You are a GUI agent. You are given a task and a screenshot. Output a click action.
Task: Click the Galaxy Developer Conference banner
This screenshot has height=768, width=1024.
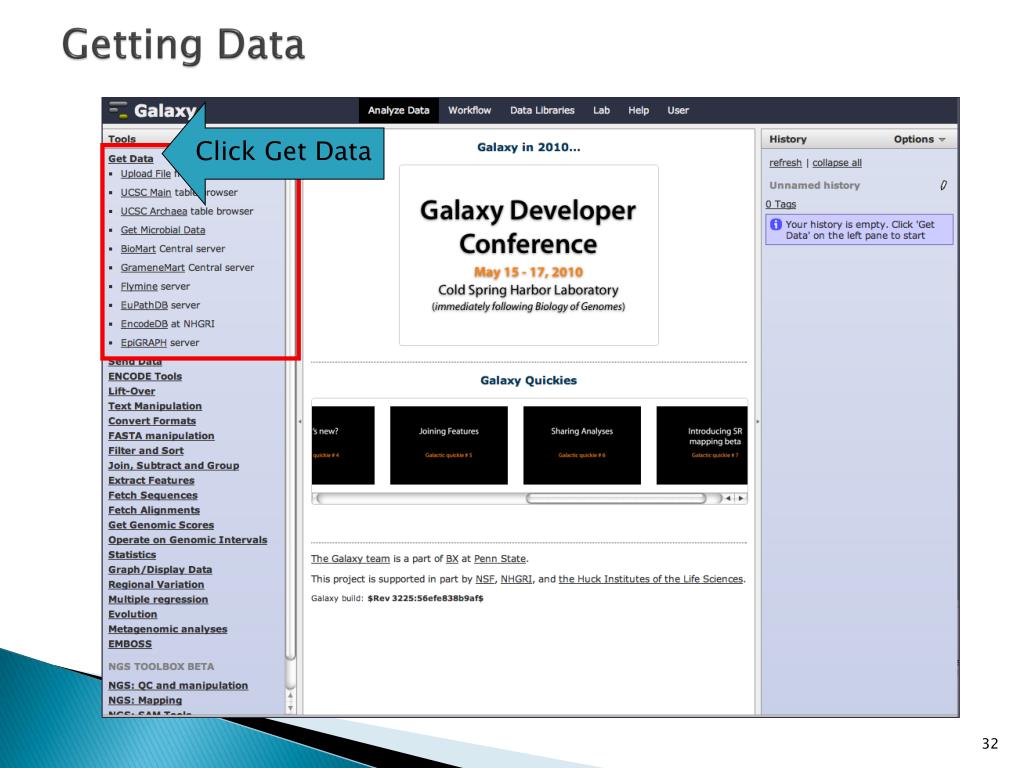[x=528, y=255]
